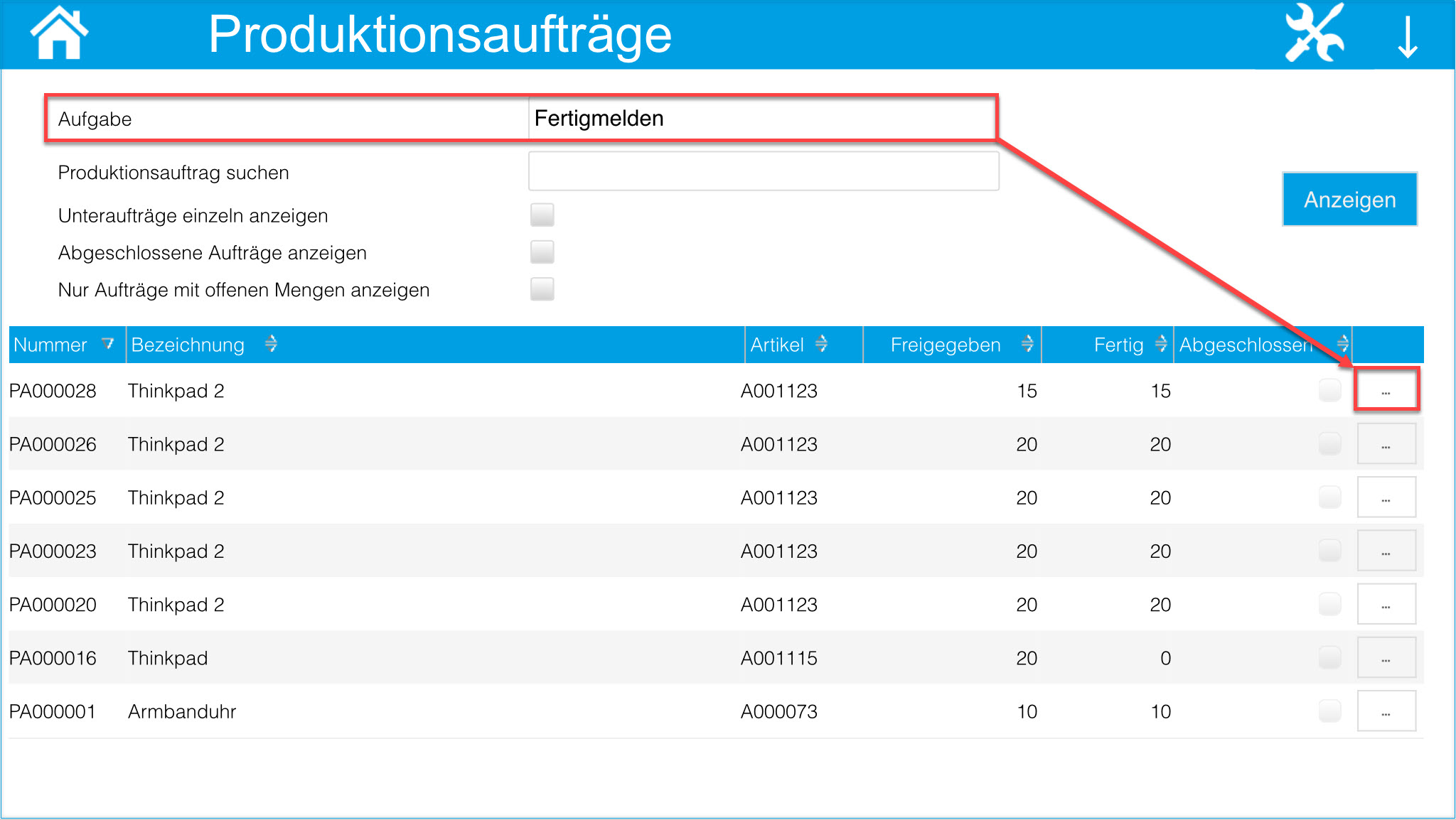Toggle Abgeschlossen checkbox for PA000026

coord(1329,444)
